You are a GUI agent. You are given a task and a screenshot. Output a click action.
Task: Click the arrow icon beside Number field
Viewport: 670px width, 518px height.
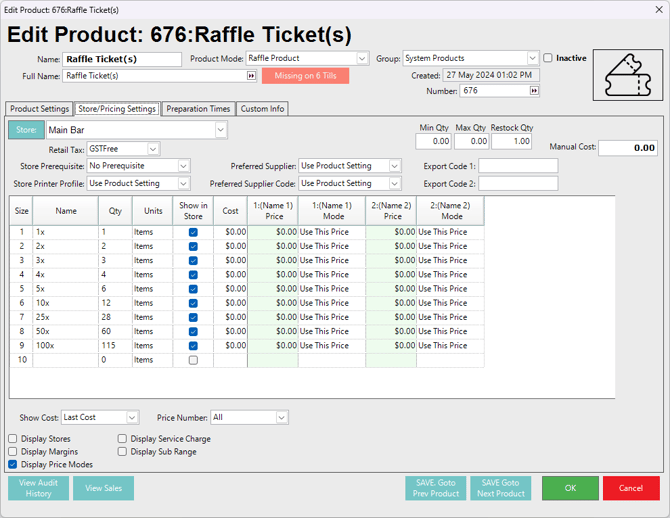[x=534, y=91]
